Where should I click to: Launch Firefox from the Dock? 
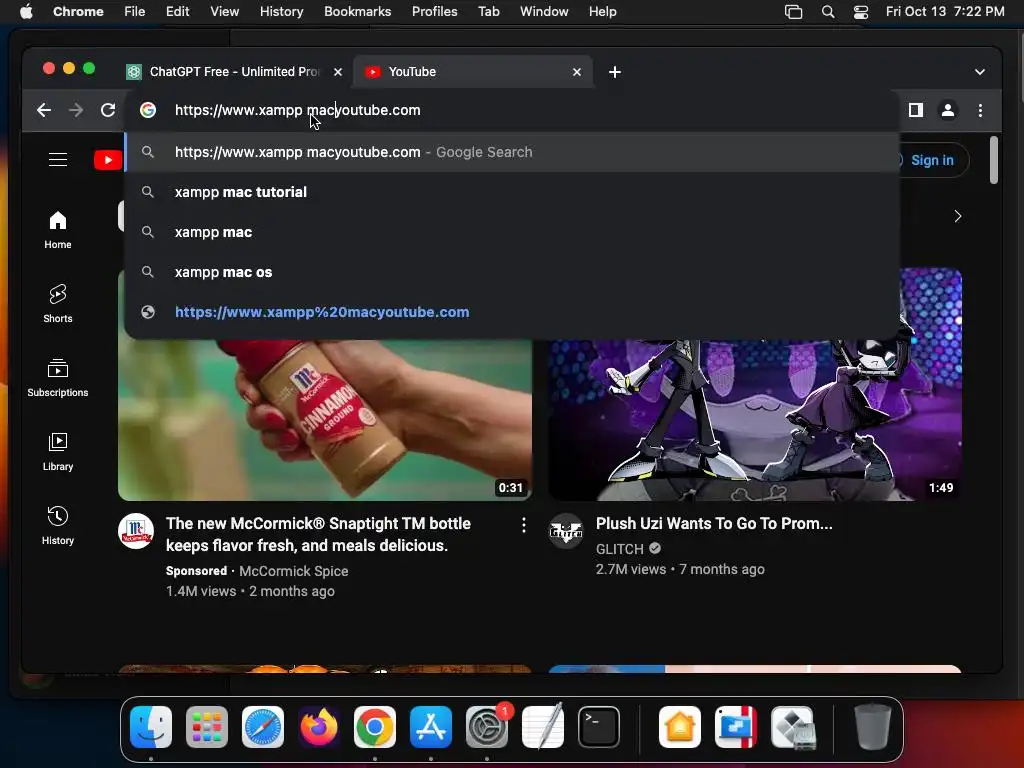click(319, 727)
